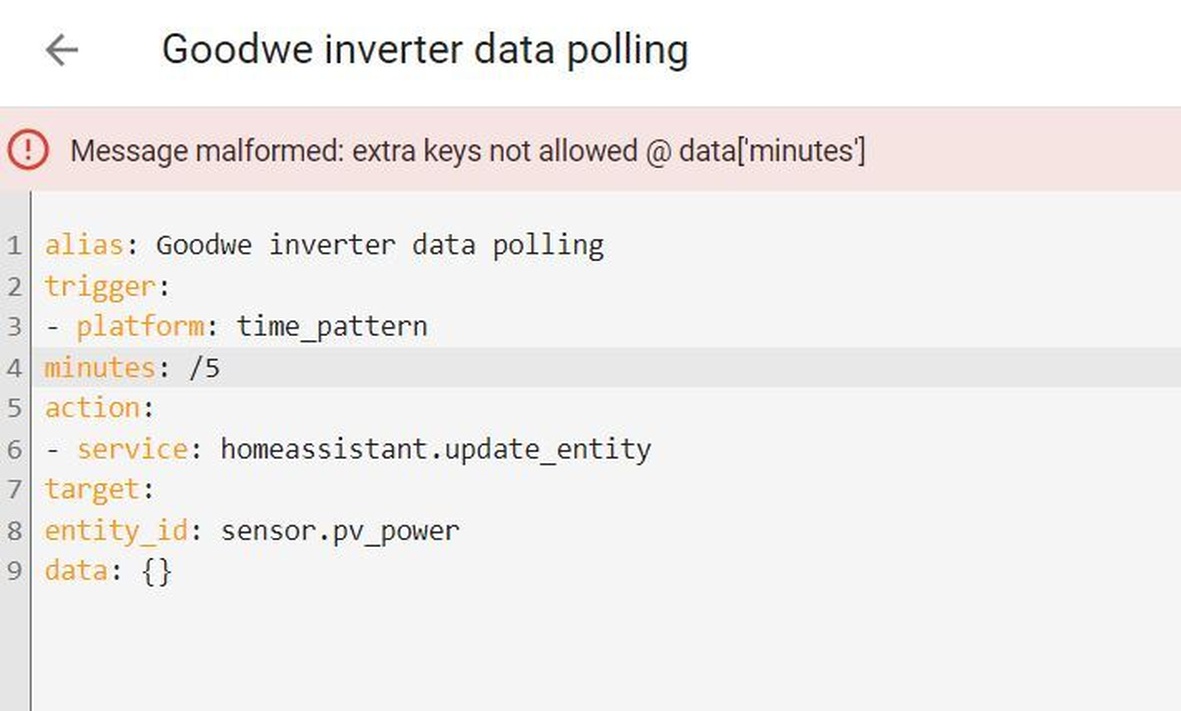Go back using the arrow icon

pyautogui.click(x=62, y=50)
